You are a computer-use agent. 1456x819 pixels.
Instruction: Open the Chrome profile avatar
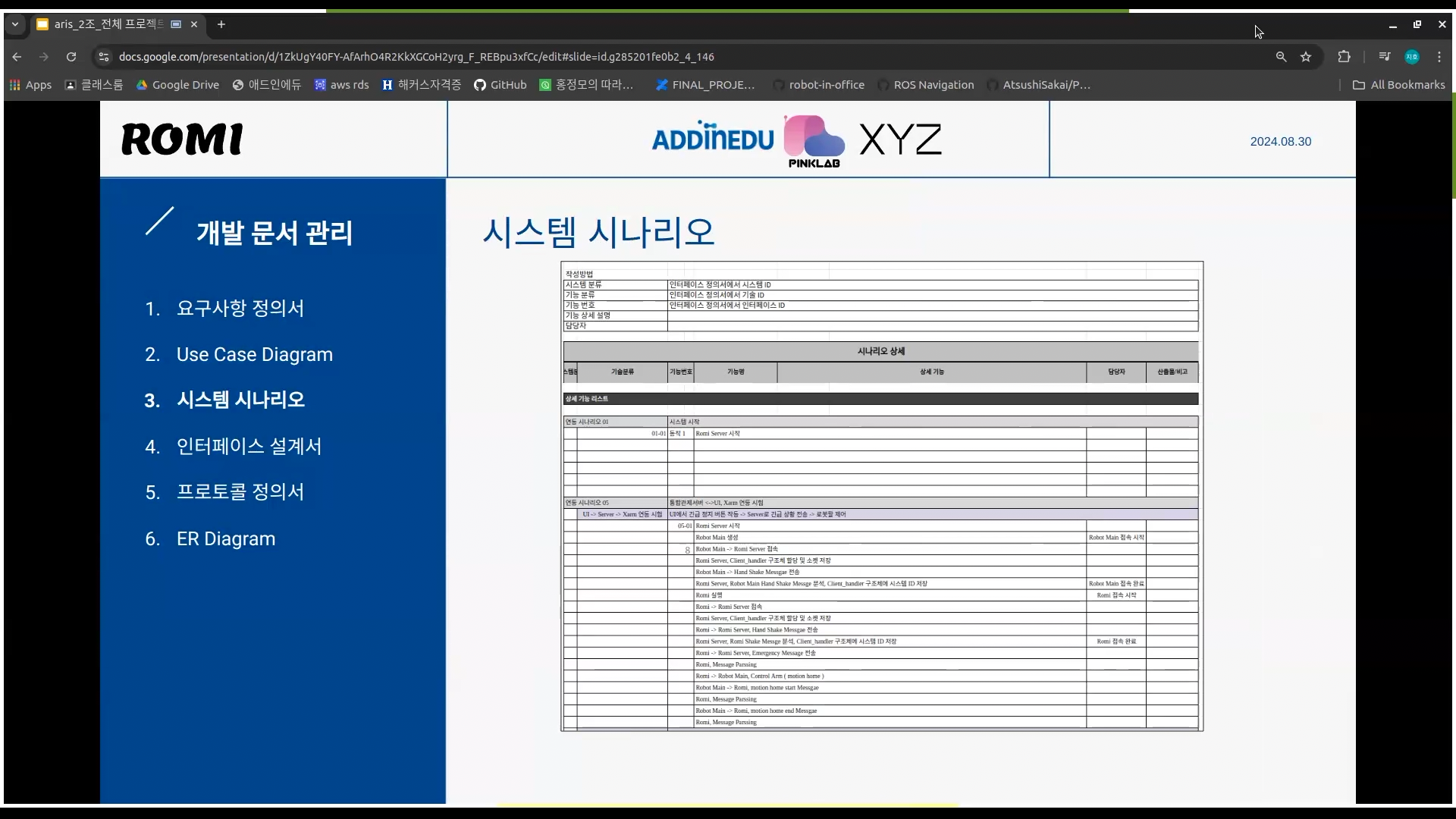tap(1412, 57)
